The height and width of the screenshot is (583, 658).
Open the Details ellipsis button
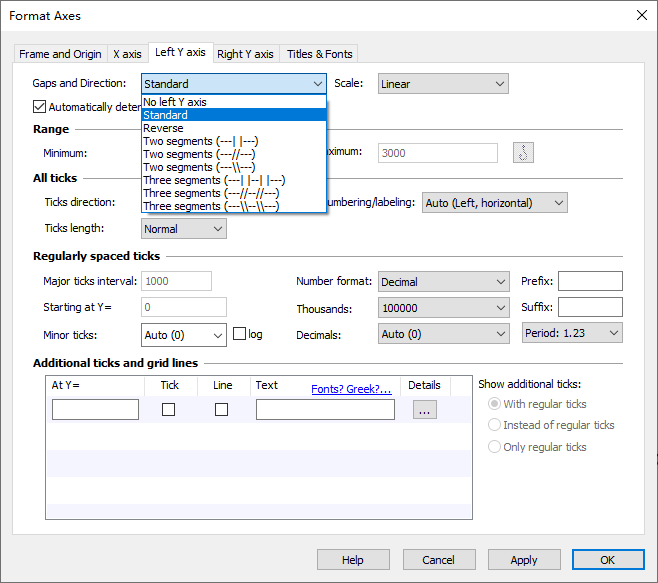[x=424, y=409]
